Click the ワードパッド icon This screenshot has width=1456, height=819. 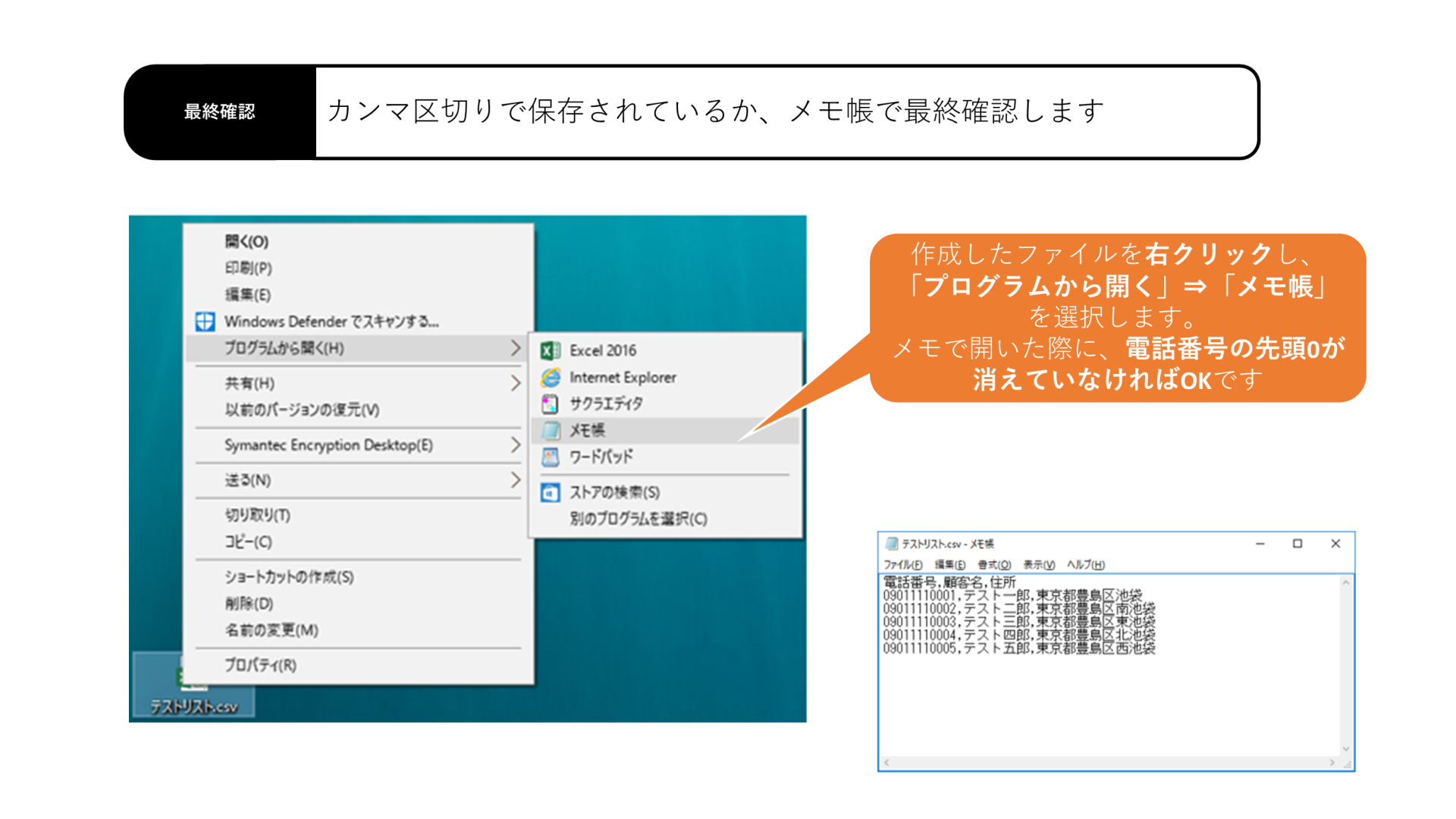[x=551, y=457]
